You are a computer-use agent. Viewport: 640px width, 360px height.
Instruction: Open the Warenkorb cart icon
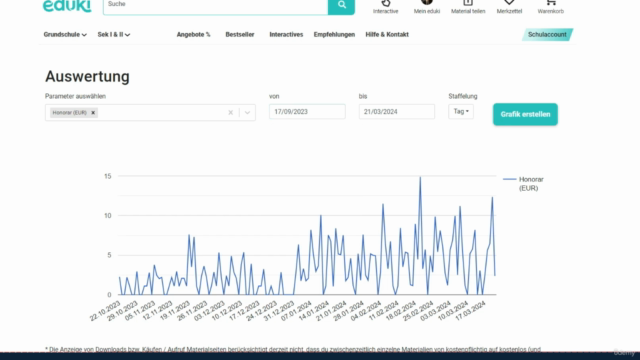pyautogui.click(x=551, y=3)
